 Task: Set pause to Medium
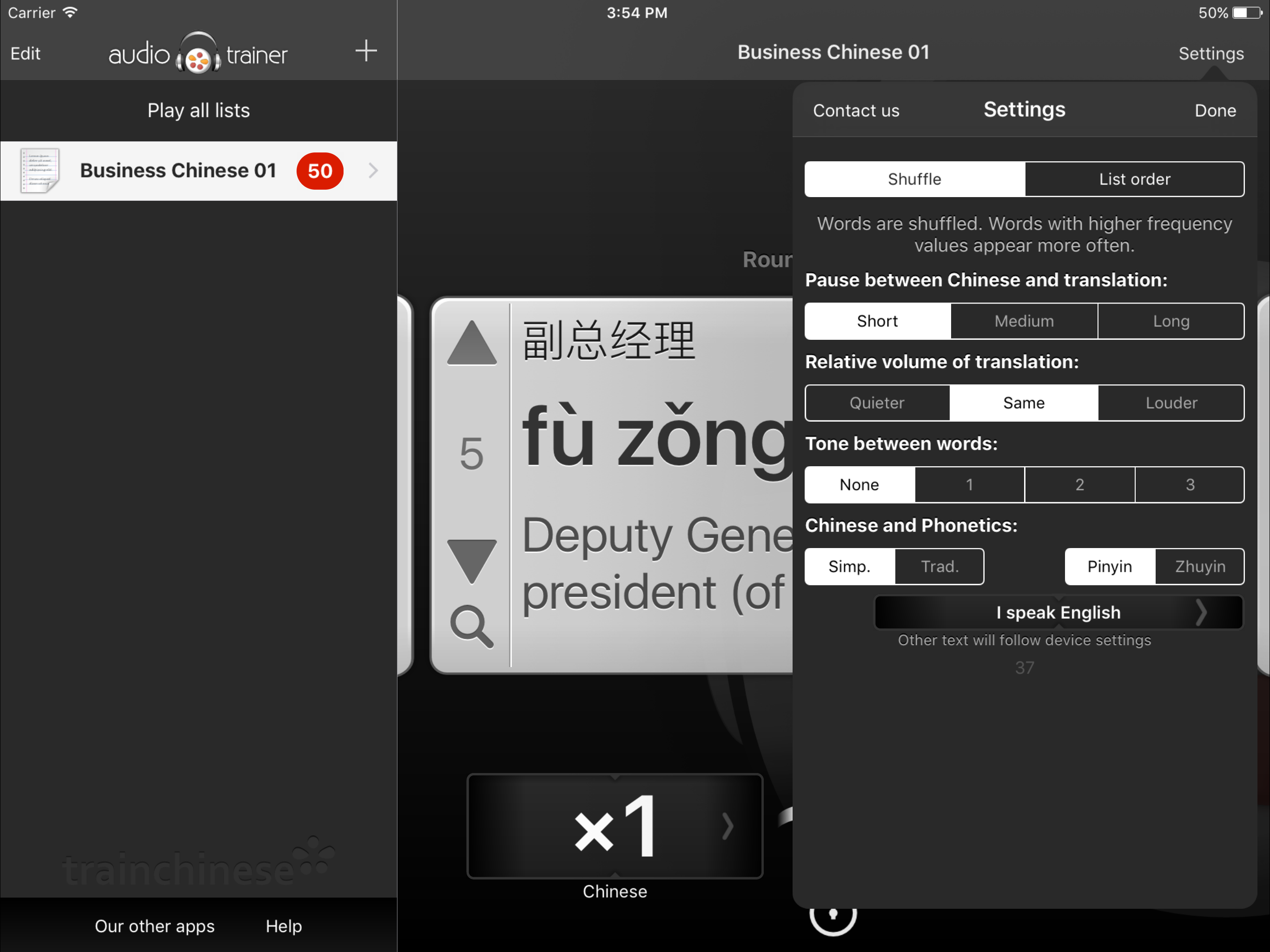(x=1024, y=321)
